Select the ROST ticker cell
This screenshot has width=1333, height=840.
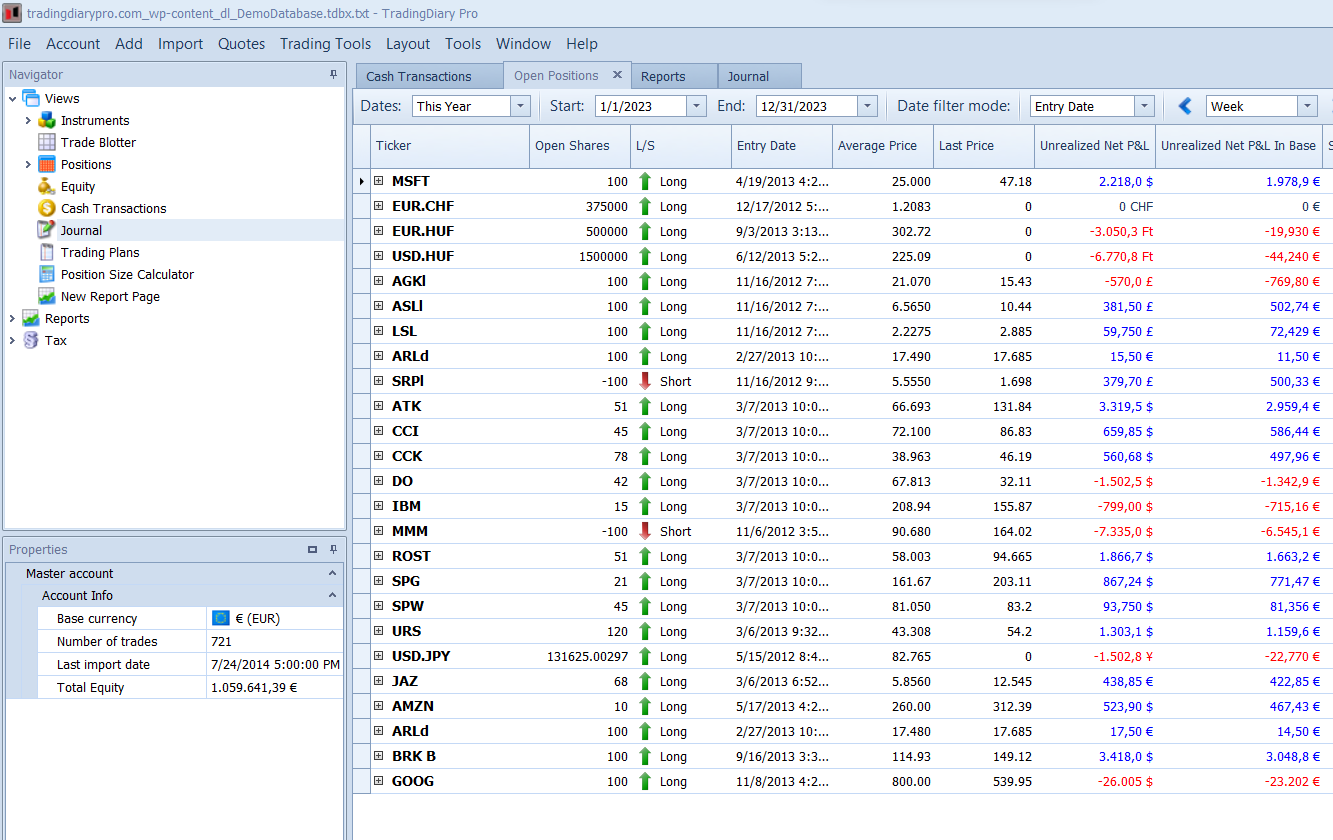coord(450,556)
